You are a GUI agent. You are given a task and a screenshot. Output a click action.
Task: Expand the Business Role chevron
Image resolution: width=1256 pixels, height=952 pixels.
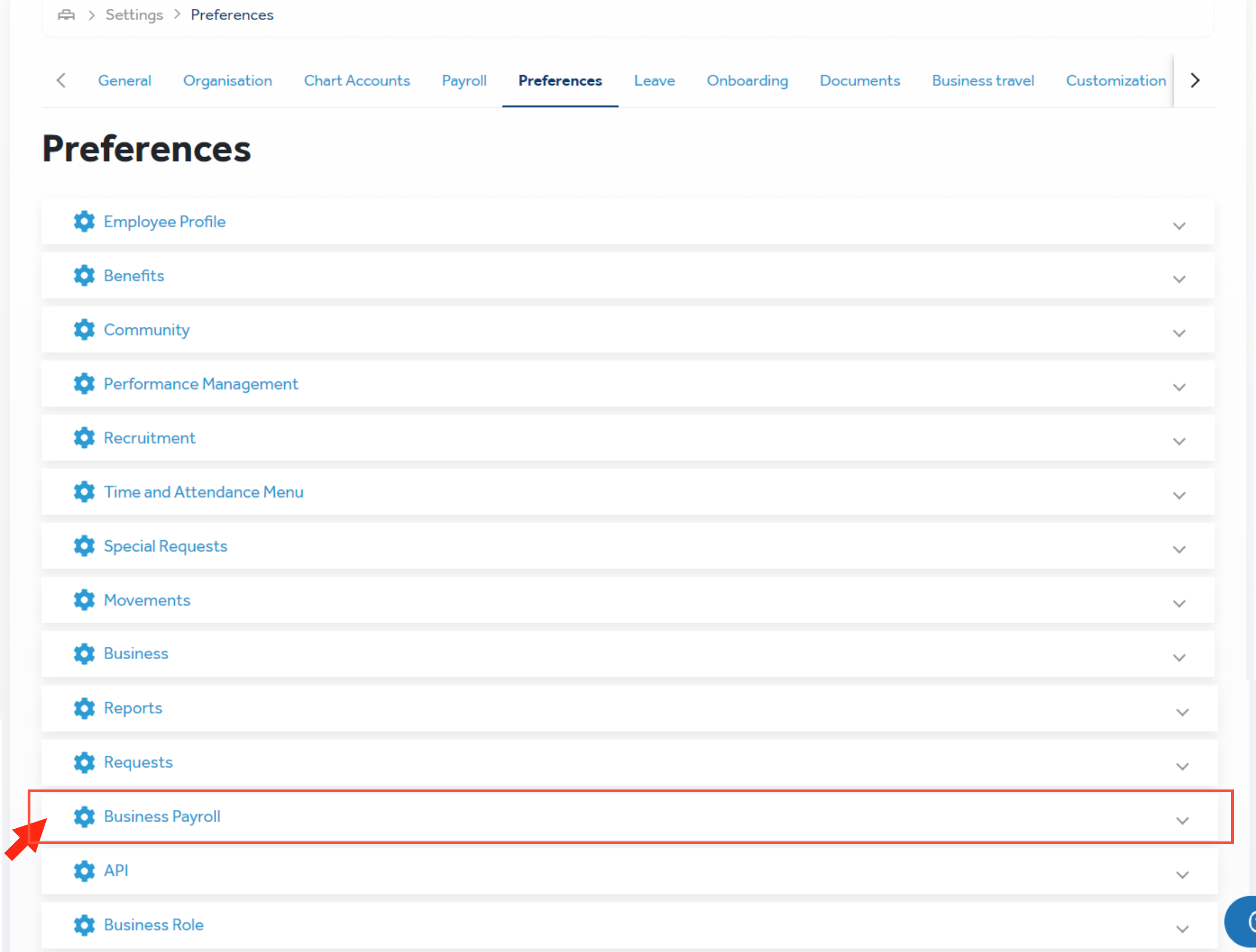click(x=1182, y=929)
